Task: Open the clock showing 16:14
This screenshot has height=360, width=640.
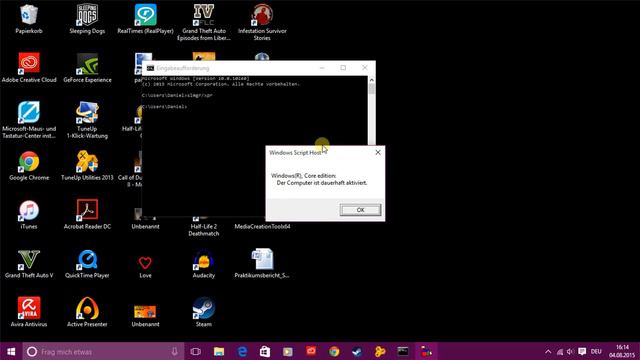Action: coord(622,351)
